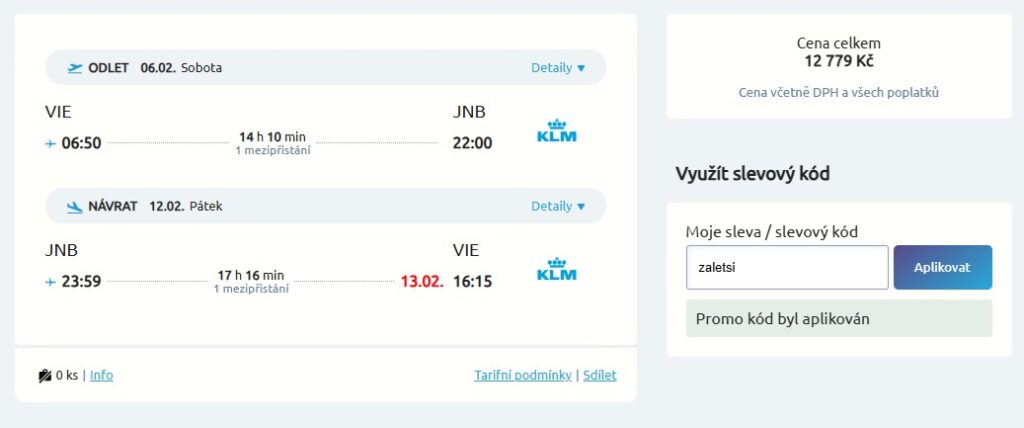Click the total price 12 779 Kč
Image resolution: width=1024 pixels, height=428 pixels.
(x=839, y=61)
